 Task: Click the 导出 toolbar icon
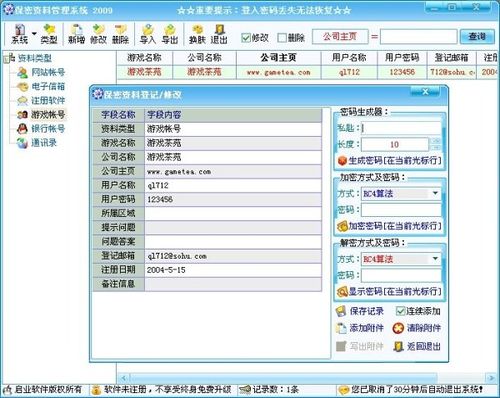(170, 34)
